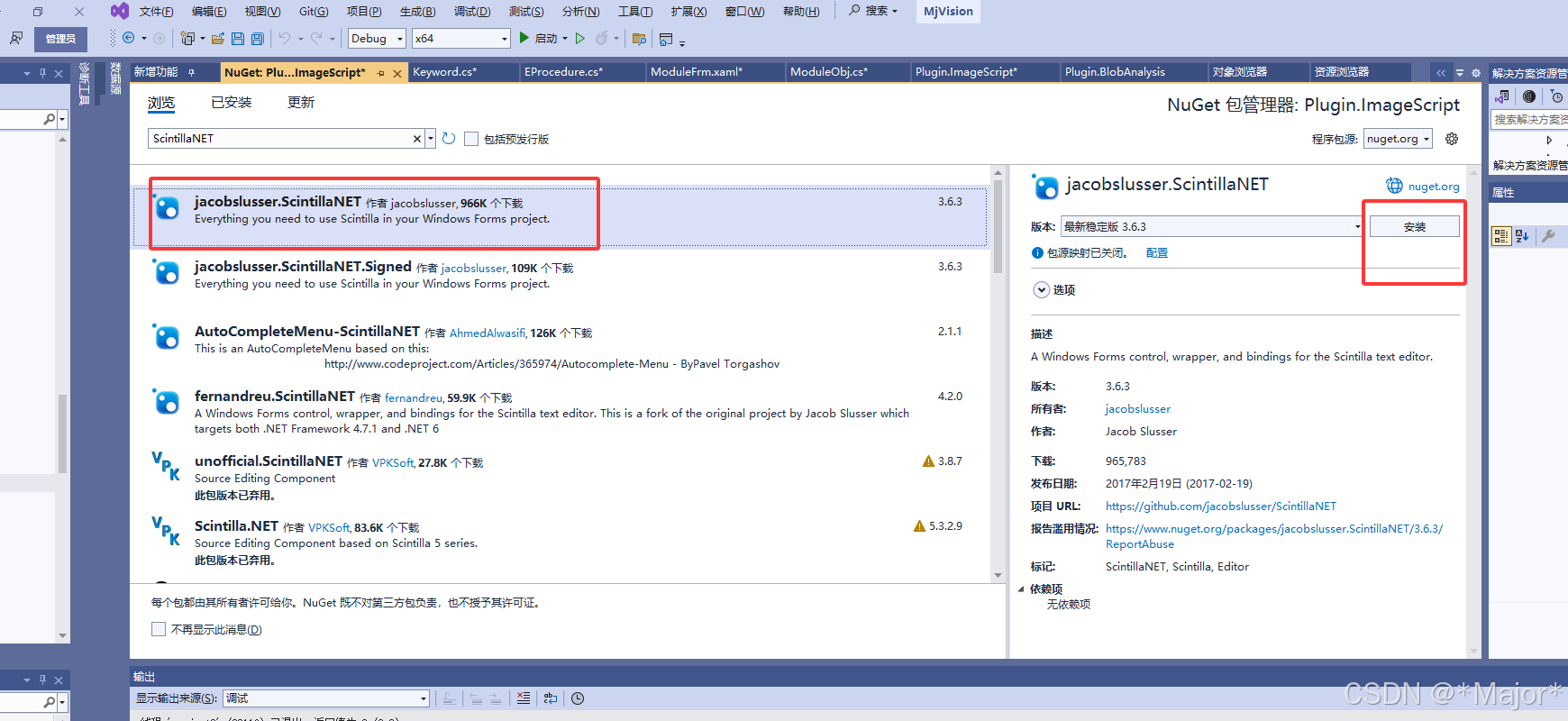Click the Solution Explorer search box
The width and height of the screenshot is (1568, 721).
click(1529, 119)
